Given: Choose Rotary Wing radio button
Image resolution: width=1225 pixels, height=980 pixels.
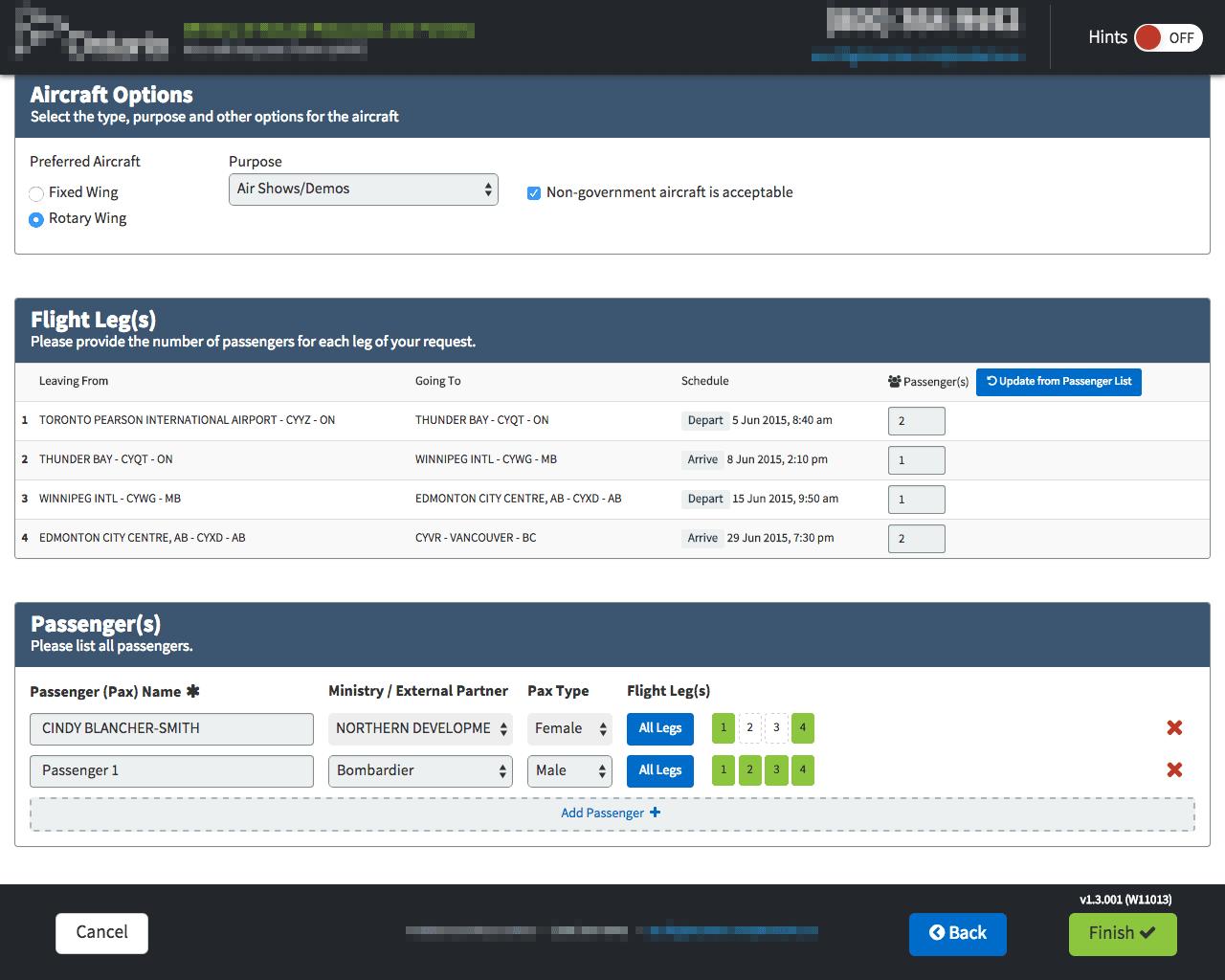Looking at the screenshot, I should pyautogui.click(x=36, y=219).
